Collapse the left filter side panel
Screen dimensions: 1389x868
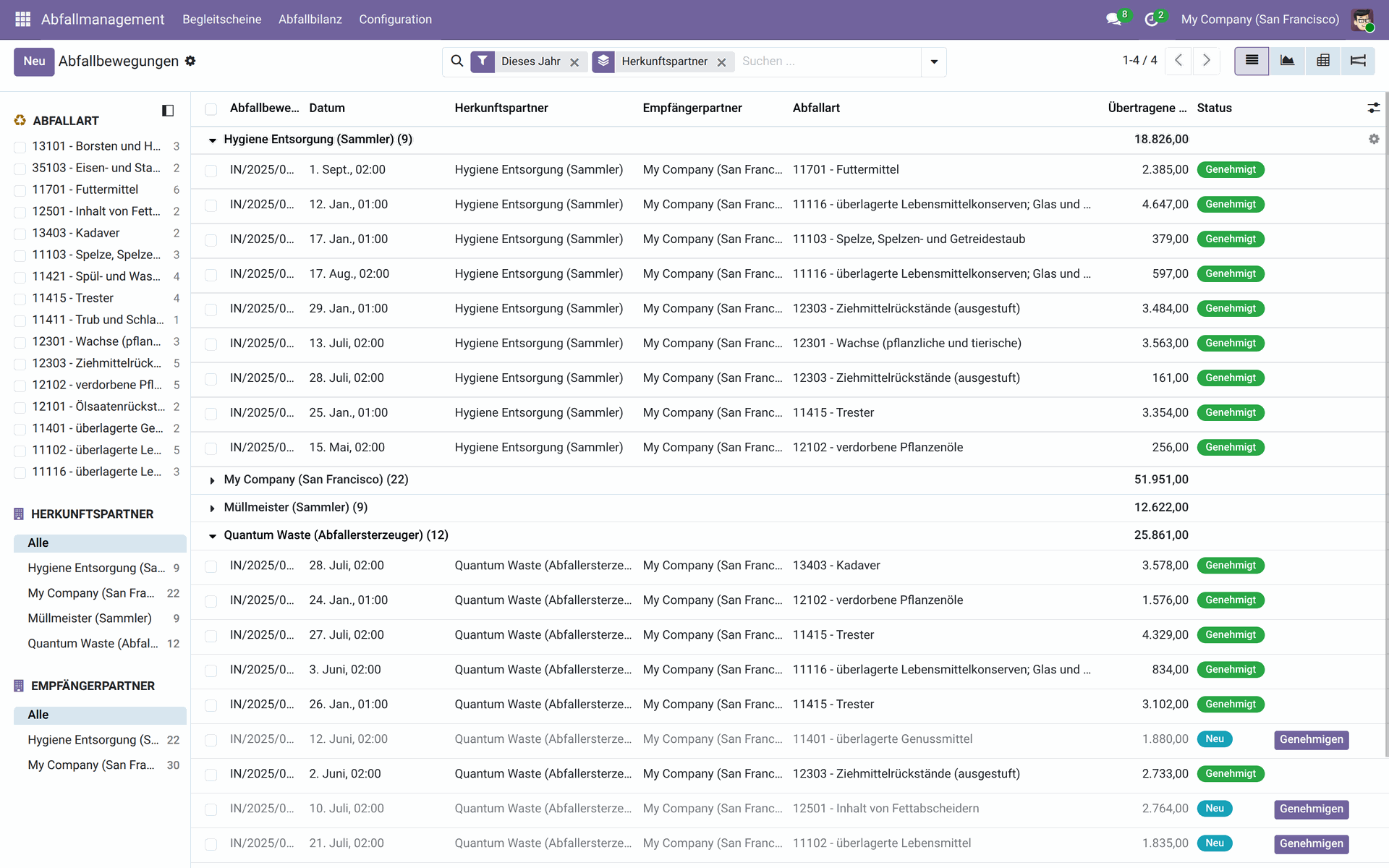[x=168, y=111]
